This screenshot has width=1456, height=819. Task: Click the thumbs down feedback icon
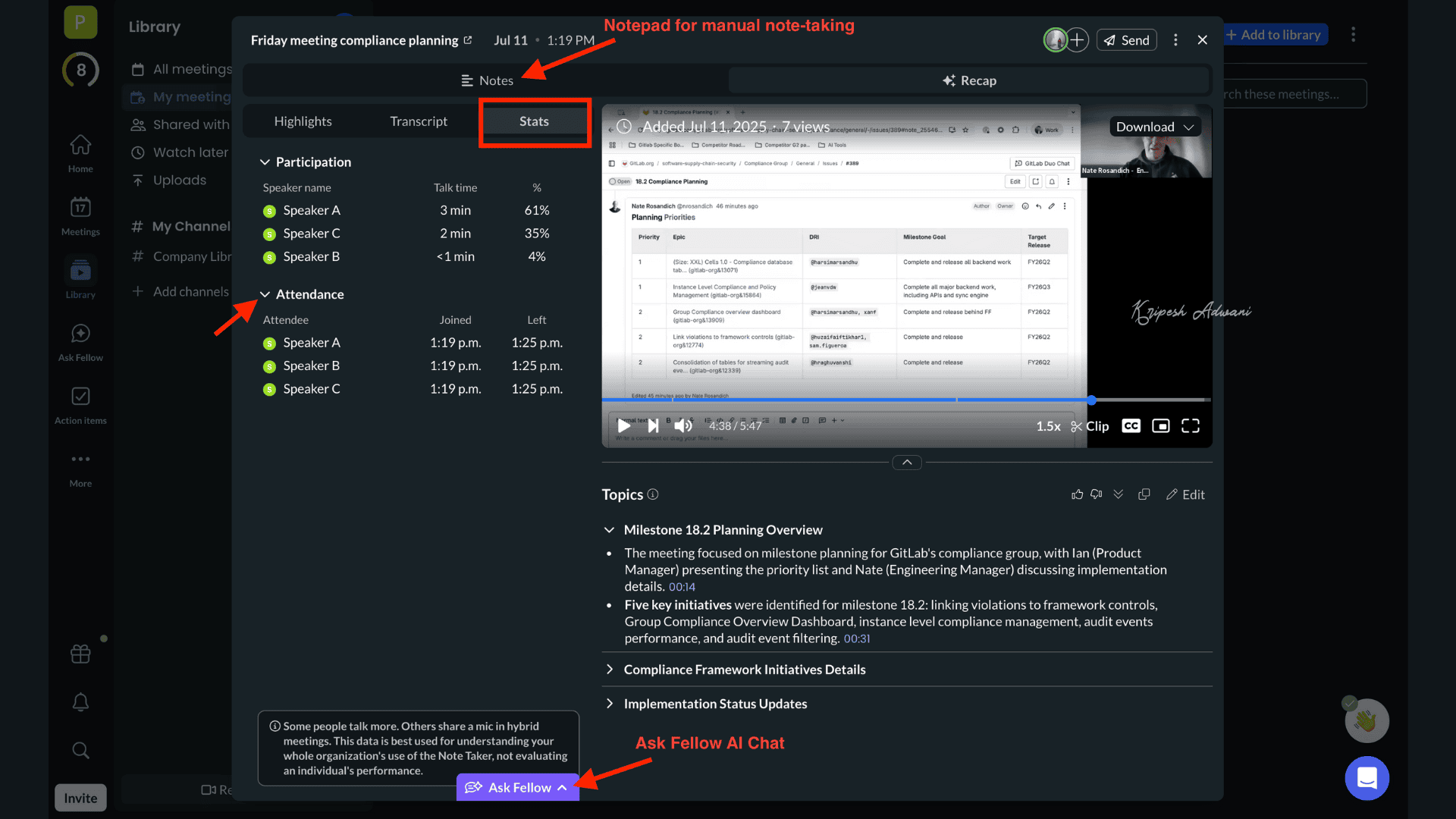click(1097, 494)
